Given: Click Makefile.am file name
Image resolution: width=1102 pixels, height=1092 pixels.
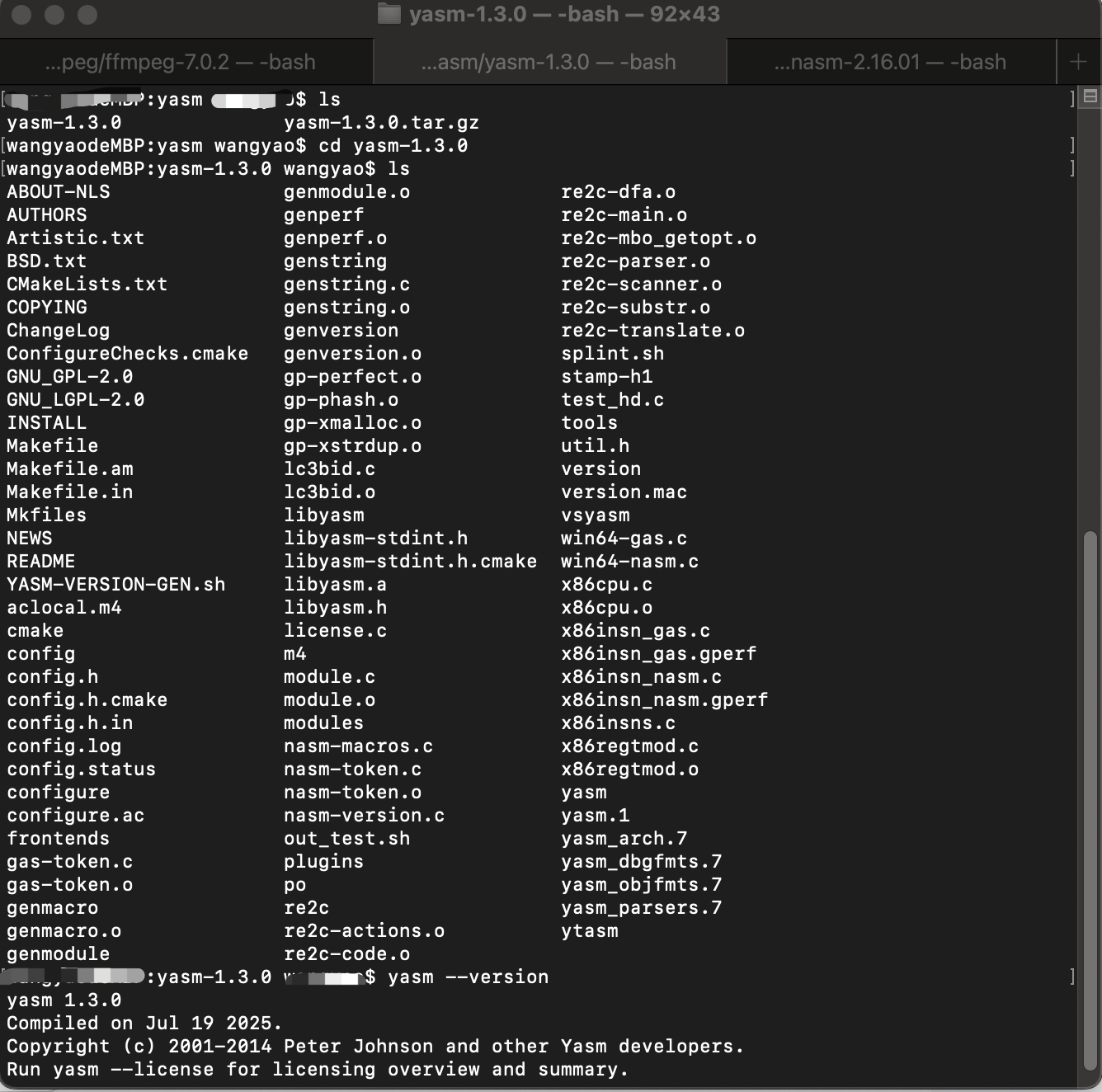Looking at the screenshot, I should (x=70, y=468).
